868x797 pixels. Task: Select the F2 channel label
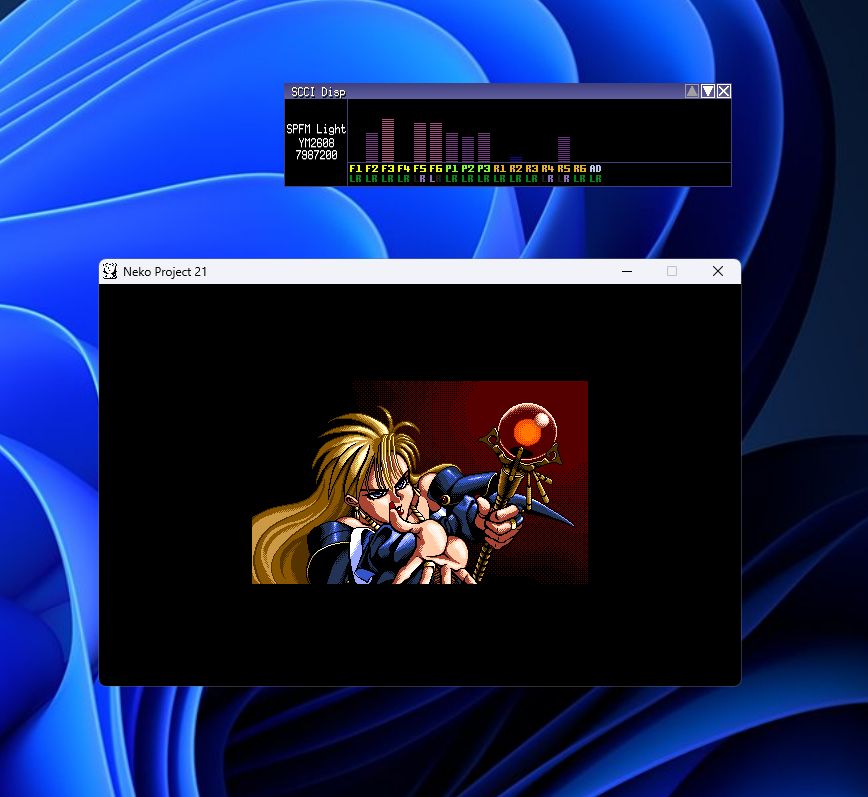point(371,168)
